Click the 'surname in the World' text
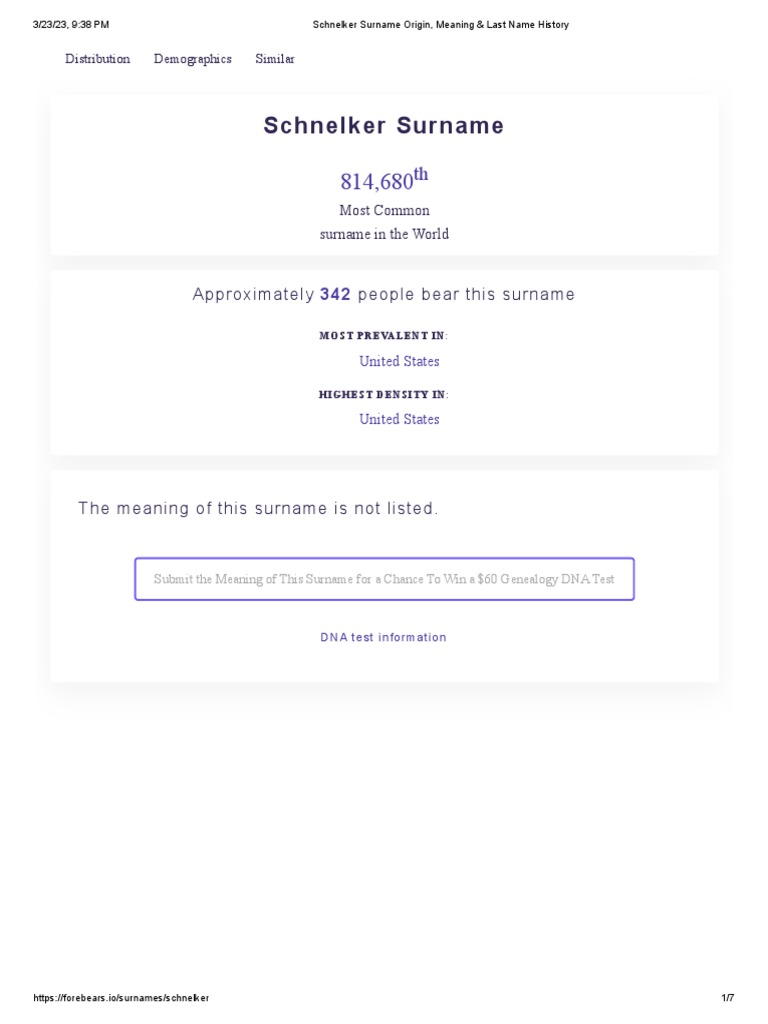 (384, 234)
